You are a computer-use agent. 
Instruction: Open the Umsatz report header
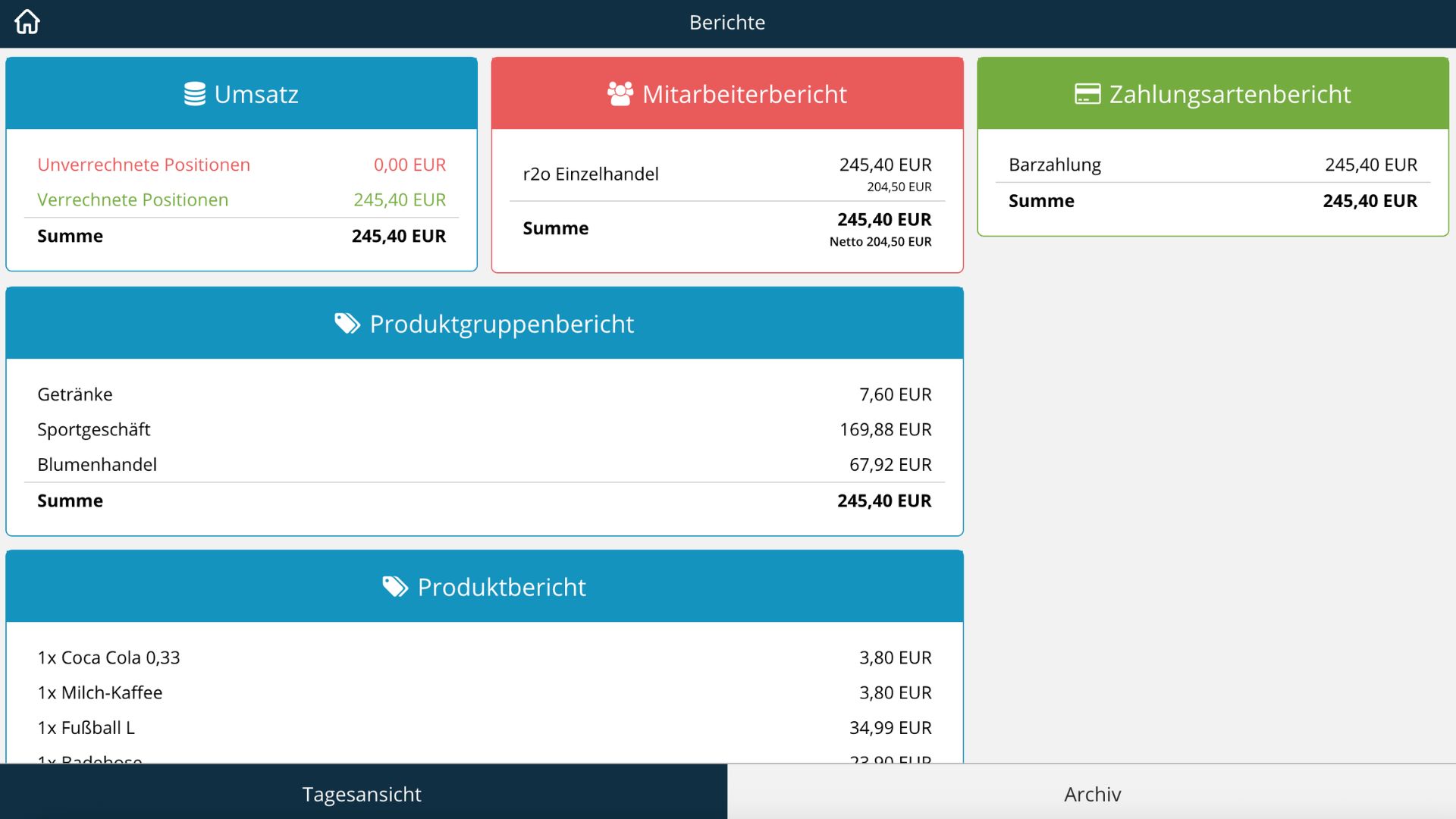pyautogui.click(x=242, y=93)
